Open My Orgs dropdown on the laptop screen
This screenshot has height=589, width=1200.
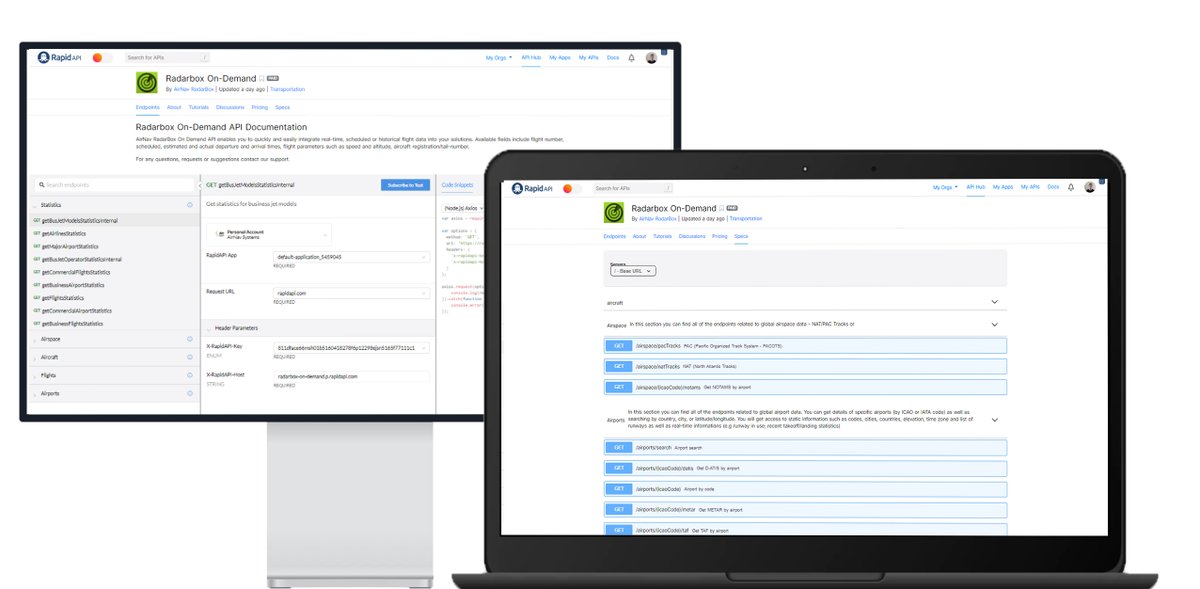point(945,187)
